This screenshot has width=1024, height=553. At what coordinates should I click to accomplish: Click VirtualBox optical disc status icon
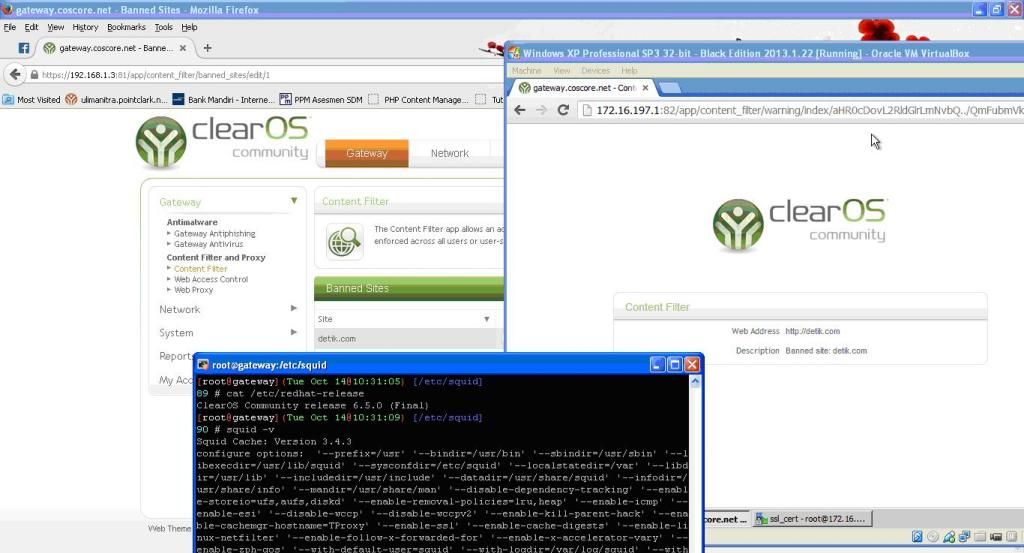933,537
